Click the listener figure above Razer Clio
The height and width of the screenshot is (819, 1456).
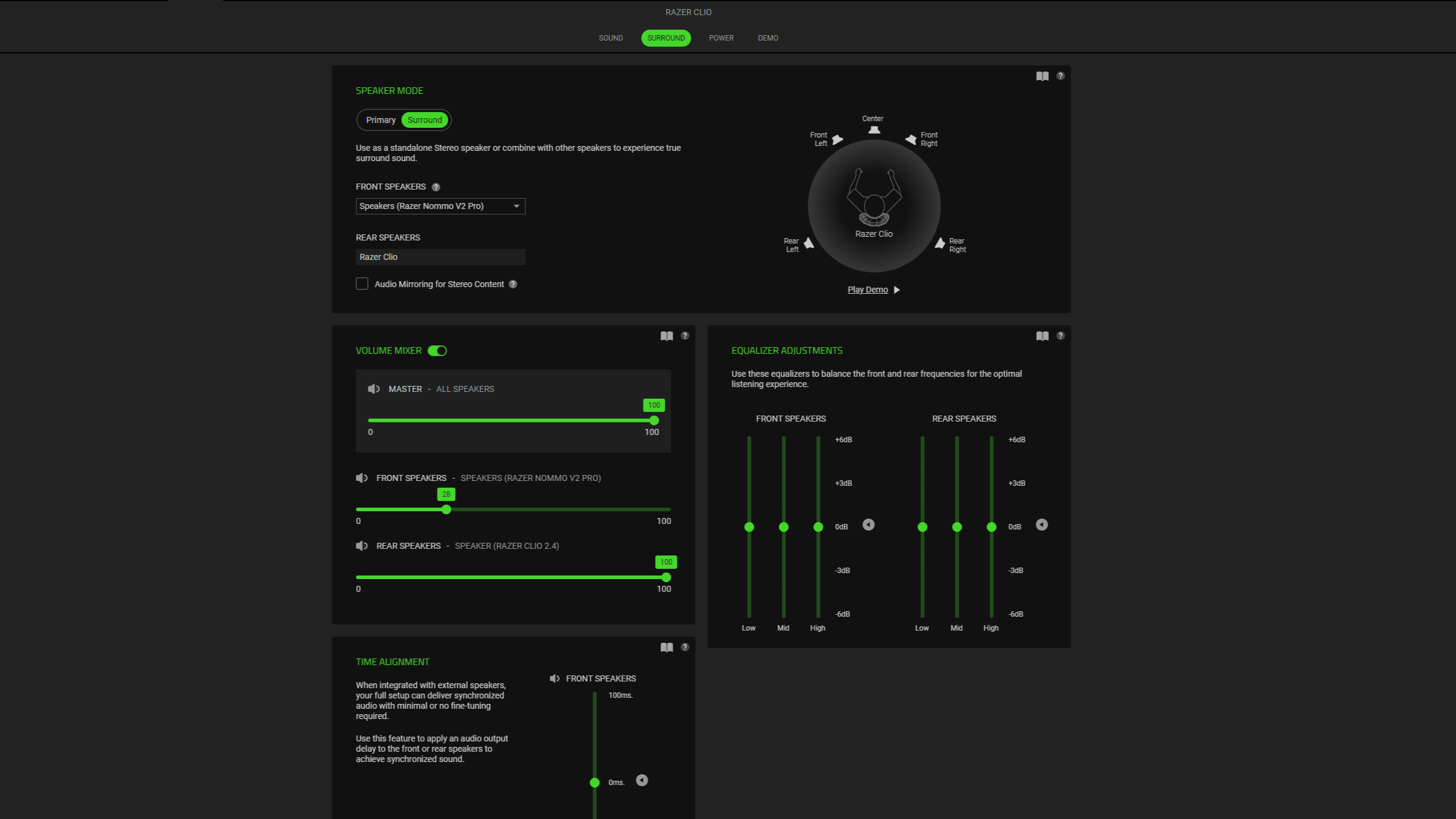tap(874, 197)
